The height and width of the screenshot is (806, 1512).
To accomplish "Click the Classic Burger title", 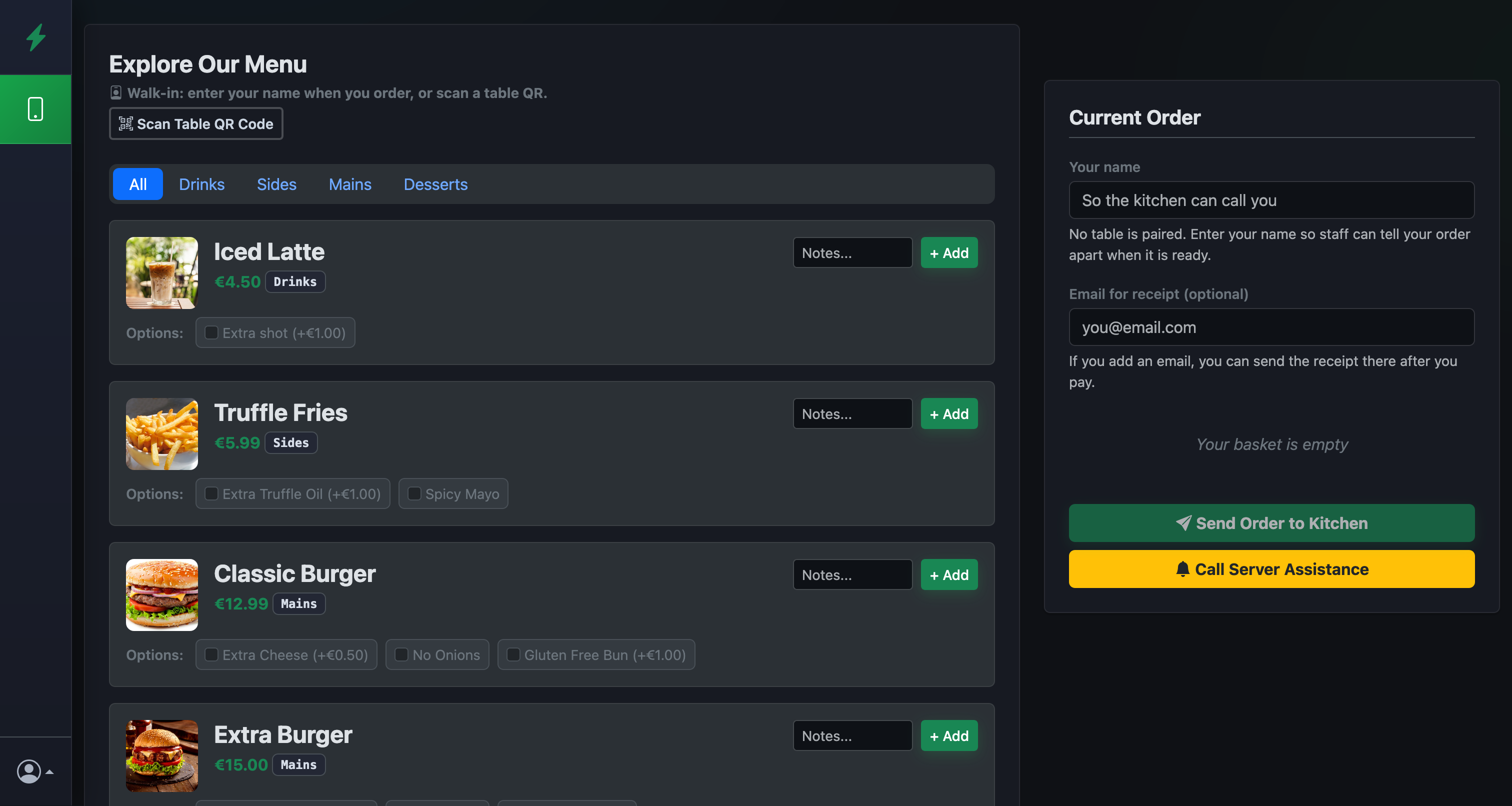I will (x=294, y=573).
